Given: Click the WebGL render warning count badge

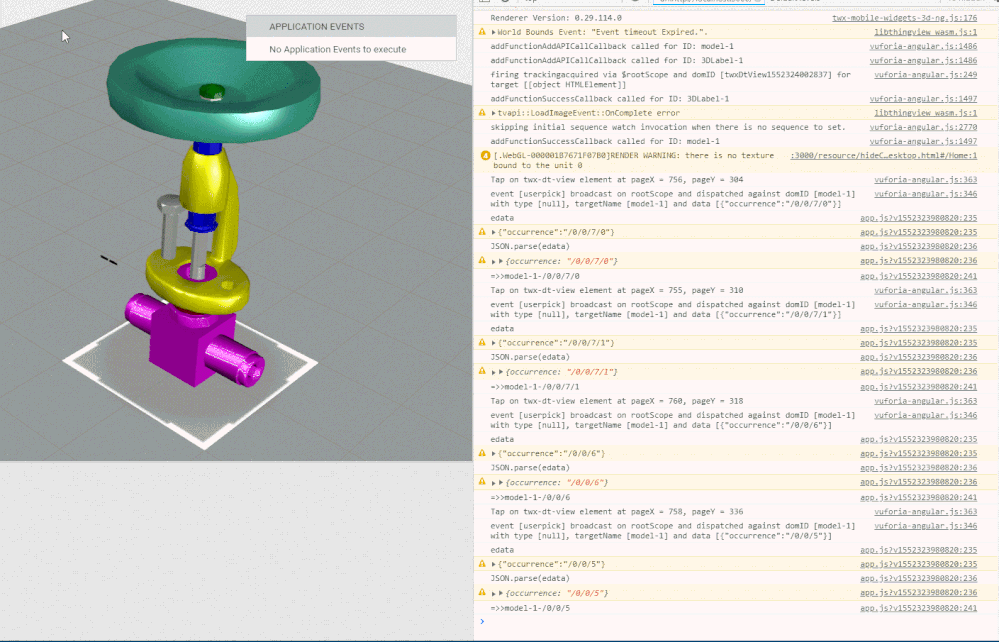Looking at the screenshot, I should pyautogui.click(x=485, y=156).
